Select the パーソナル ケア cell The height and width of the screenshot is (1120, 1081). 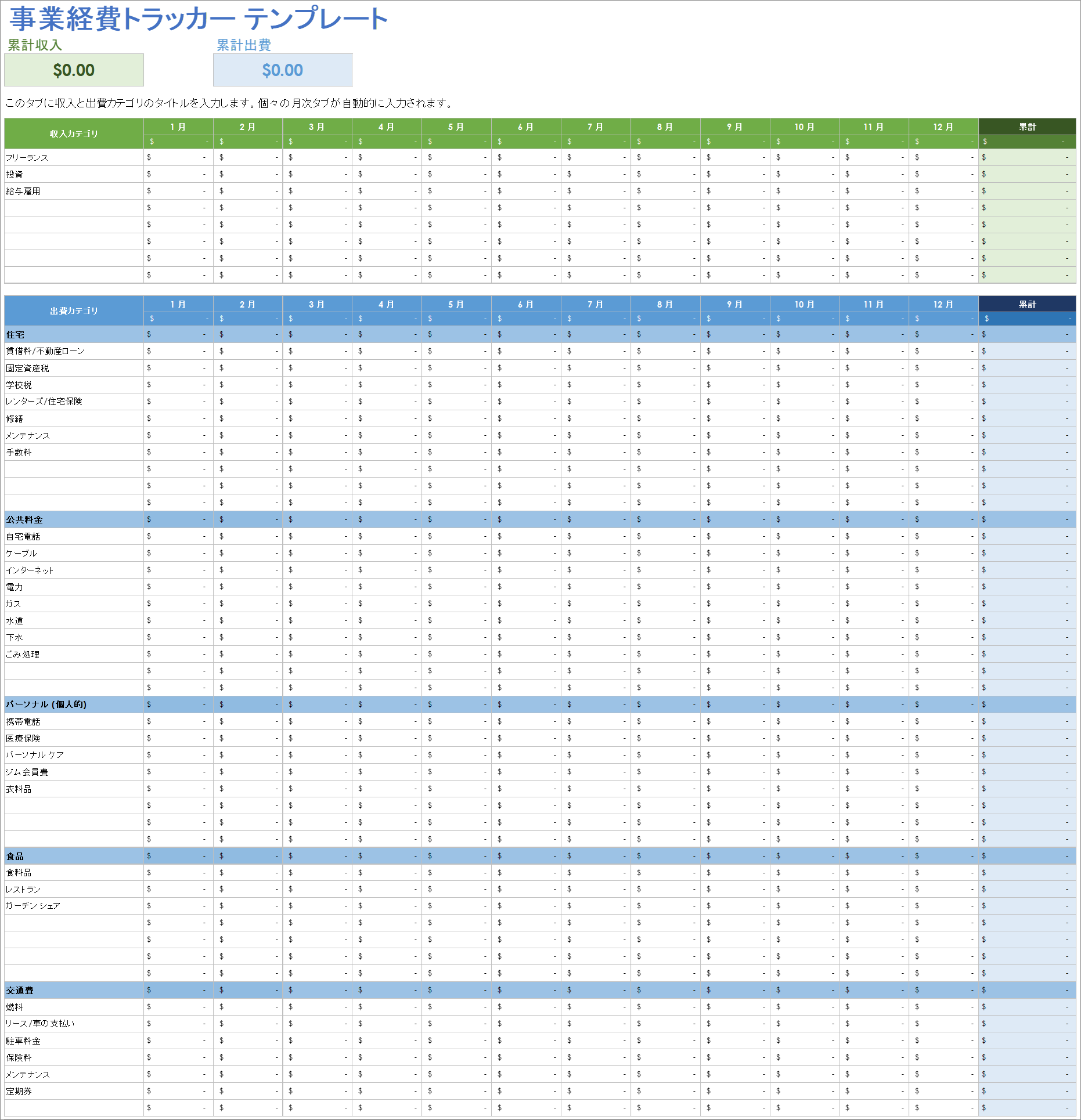[x=74, y=755]
